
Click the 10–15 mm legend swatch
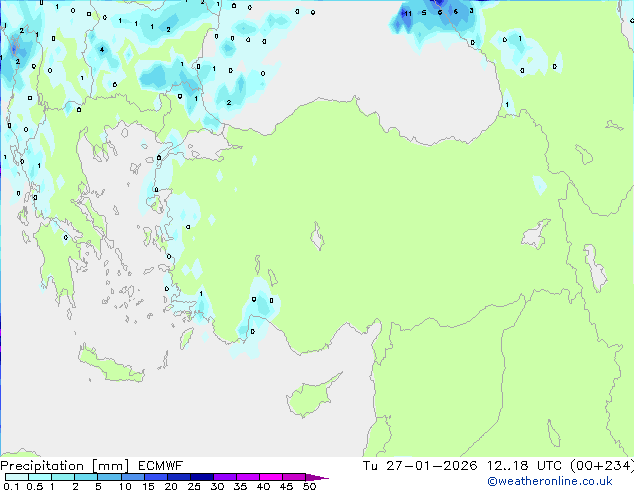click(x=132, y=477)
